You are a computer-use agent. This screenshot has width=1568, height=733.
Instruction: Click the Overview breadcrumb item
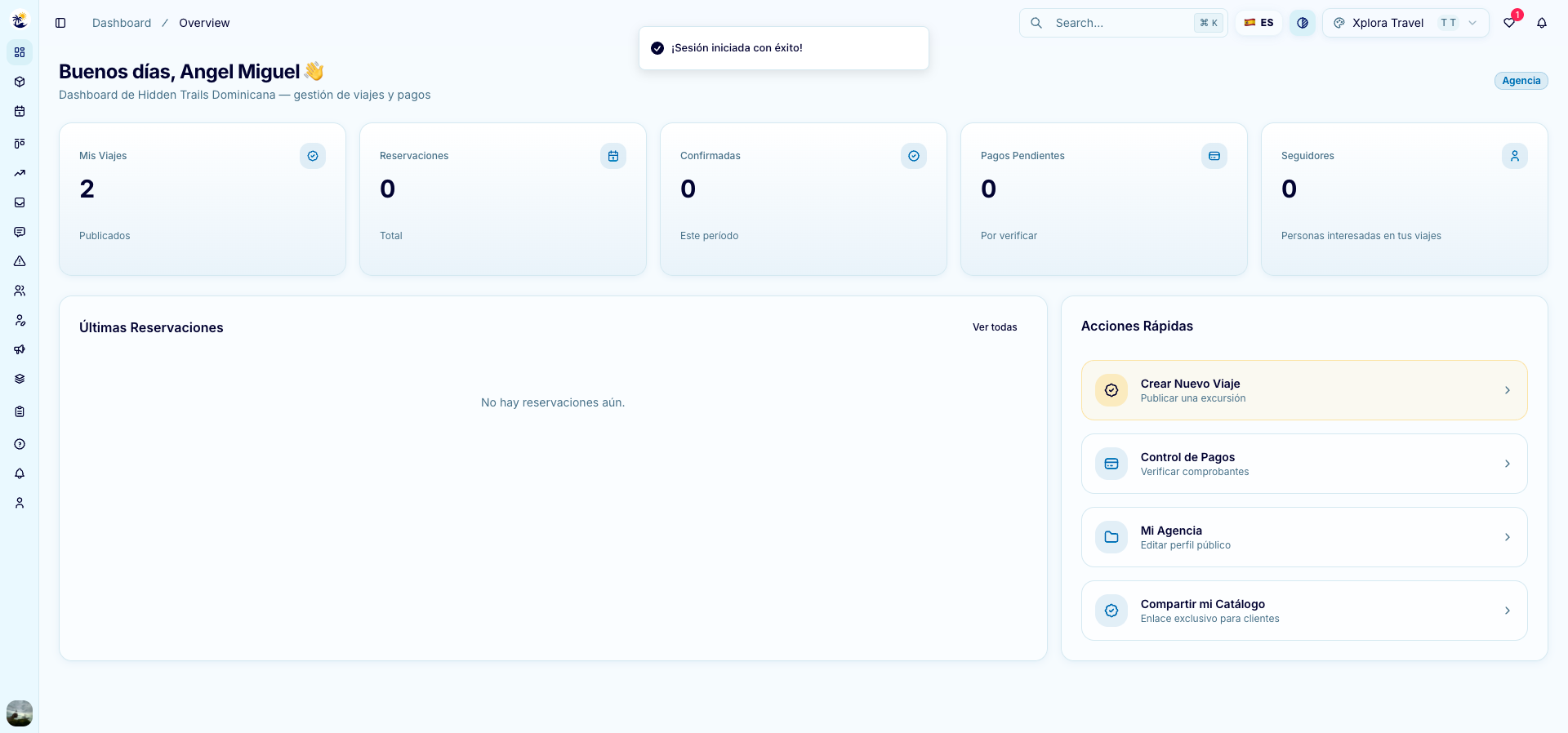[204, 23]
